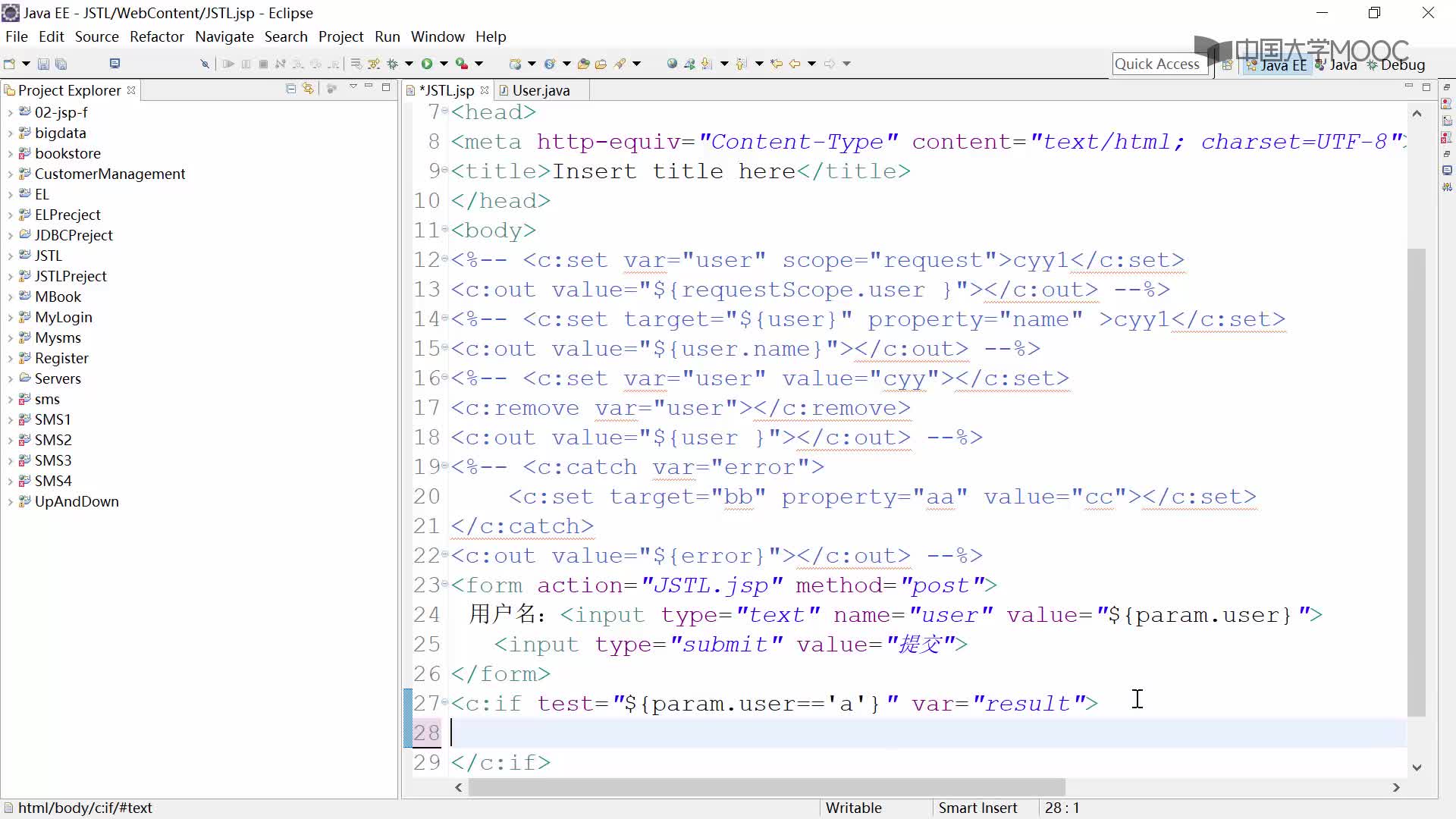Switch to the User.java editor tab

click(541, 90)
